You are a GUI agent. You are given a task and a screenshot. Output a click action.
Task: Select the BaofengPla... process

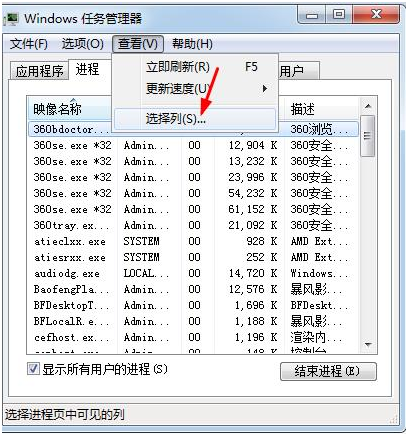click(193, 289)
